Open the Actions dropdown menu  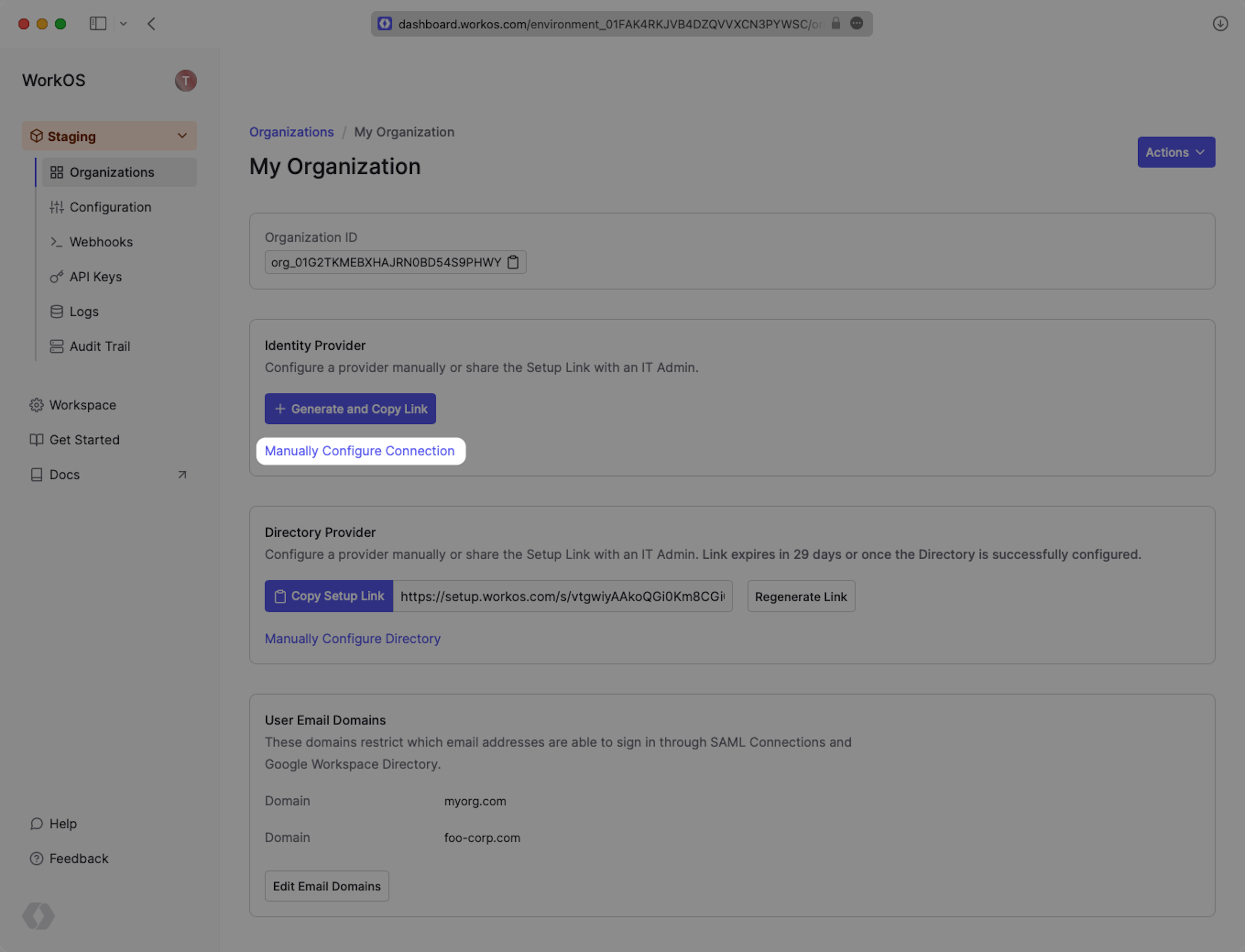[x=1176, y=152]
